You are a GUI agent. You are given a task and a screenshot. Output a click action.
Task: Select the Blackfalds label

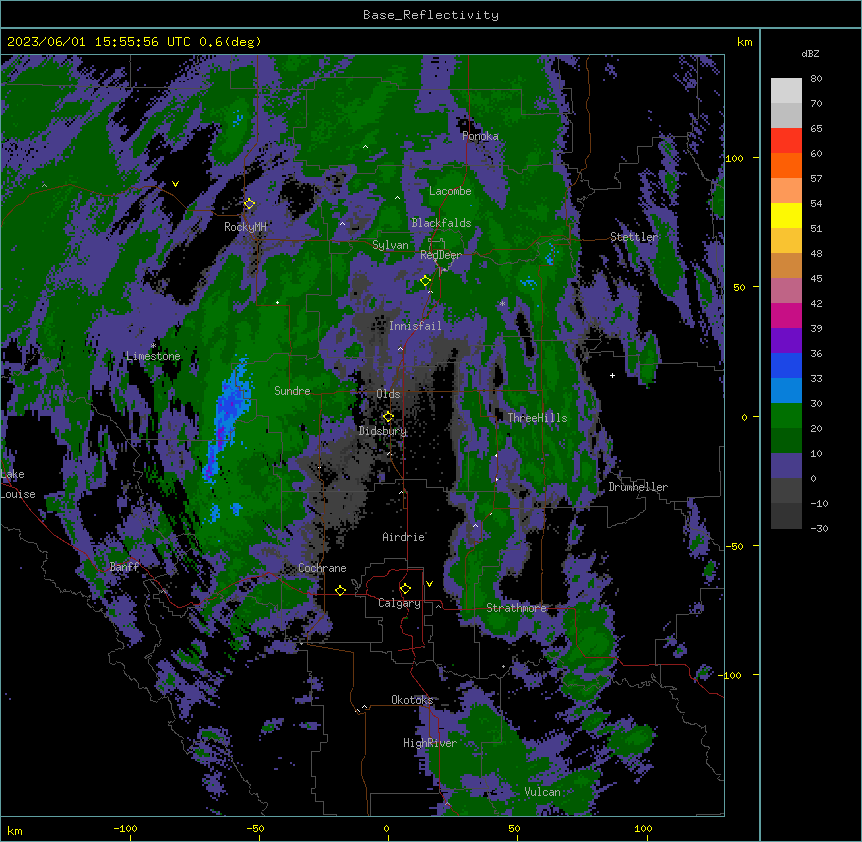click(441, 223)
